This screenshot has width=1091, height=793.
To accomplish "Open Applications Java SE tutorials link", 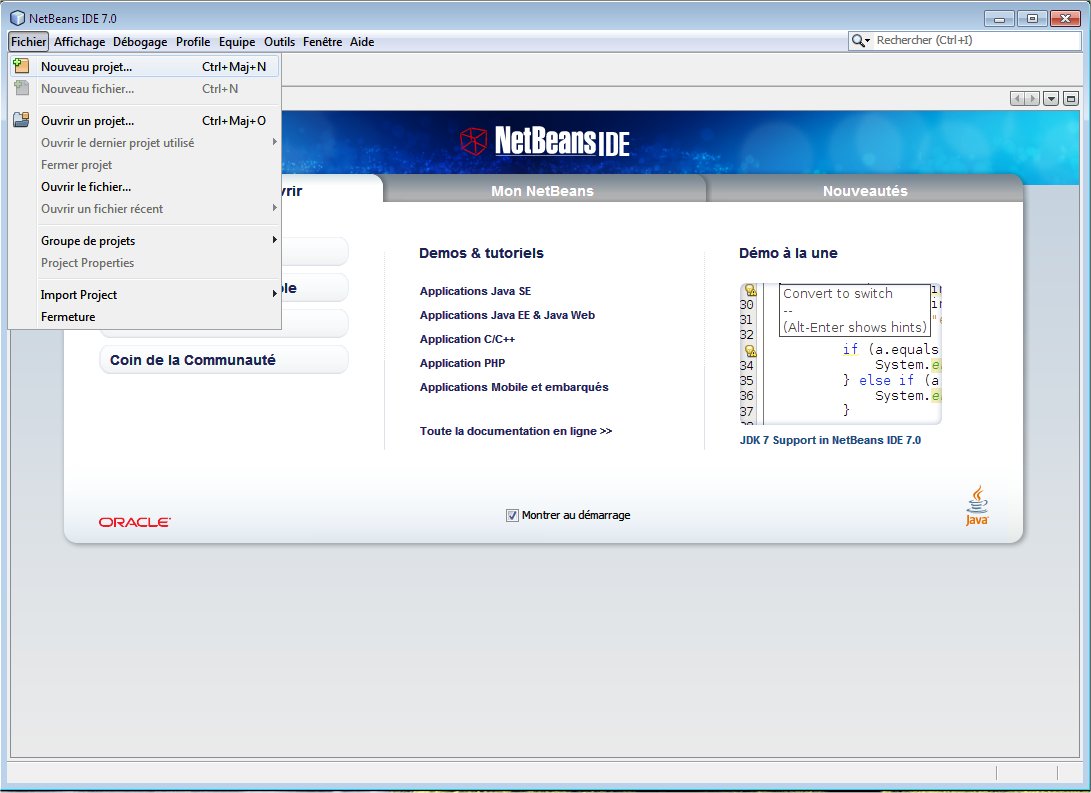I will click(x=475, y=291).
